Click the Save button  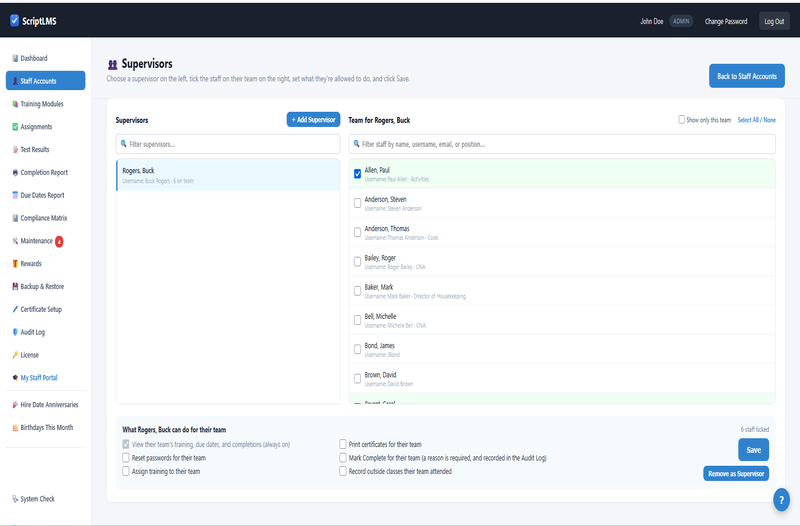[753, 449]
